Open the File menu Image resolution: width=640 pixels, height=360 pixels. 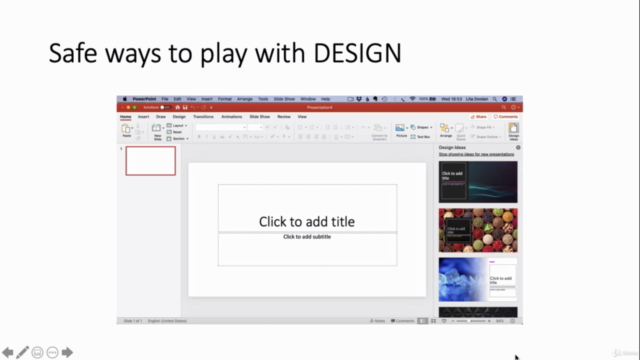pyautogui.click(x=164, y=99)
